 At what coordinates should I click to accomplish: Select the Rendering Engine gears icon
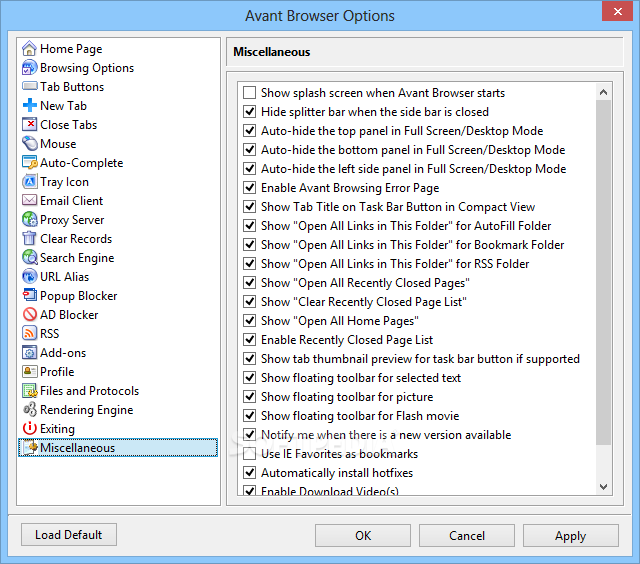[x=29, y=409]
